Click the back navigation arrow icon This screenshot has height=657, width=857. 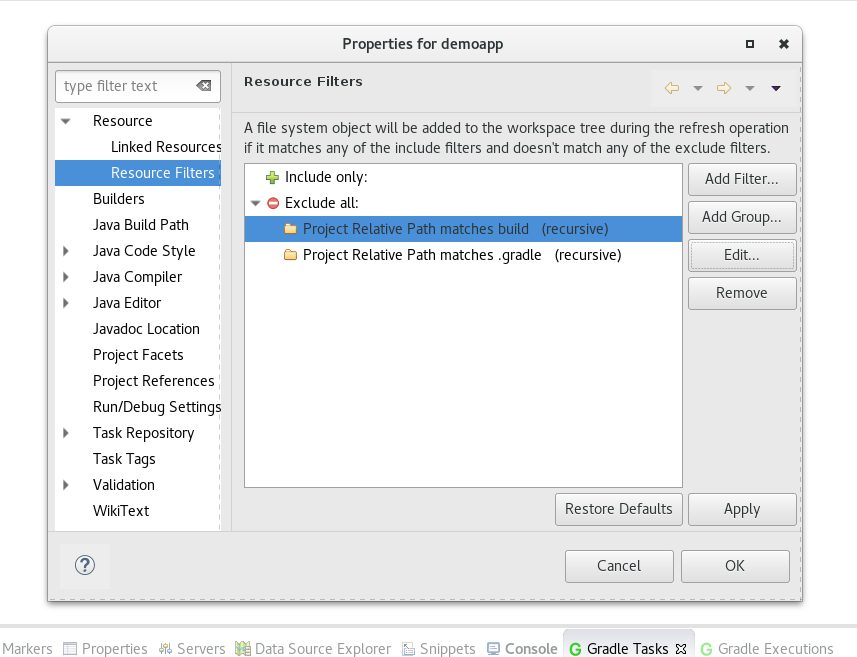point(672,88)
